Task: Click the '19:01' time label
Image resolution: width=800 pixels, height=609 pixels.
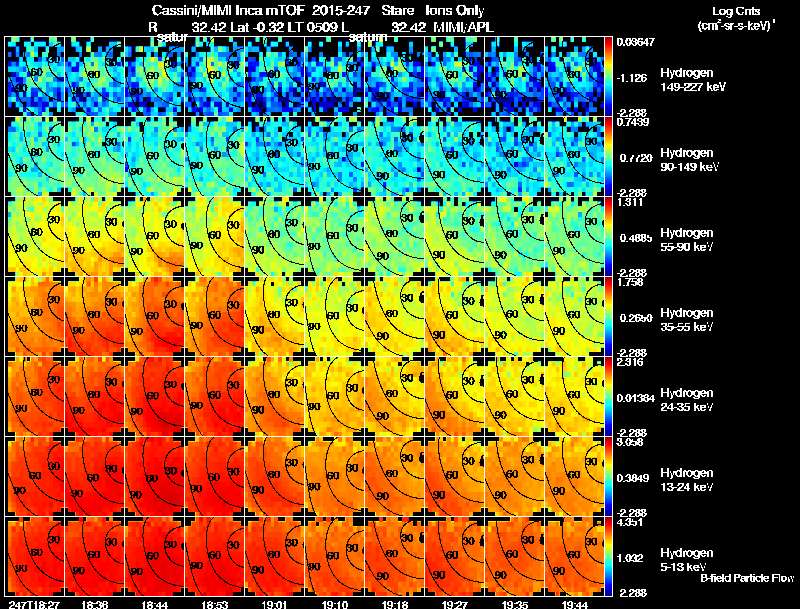Action: (274, 605)
